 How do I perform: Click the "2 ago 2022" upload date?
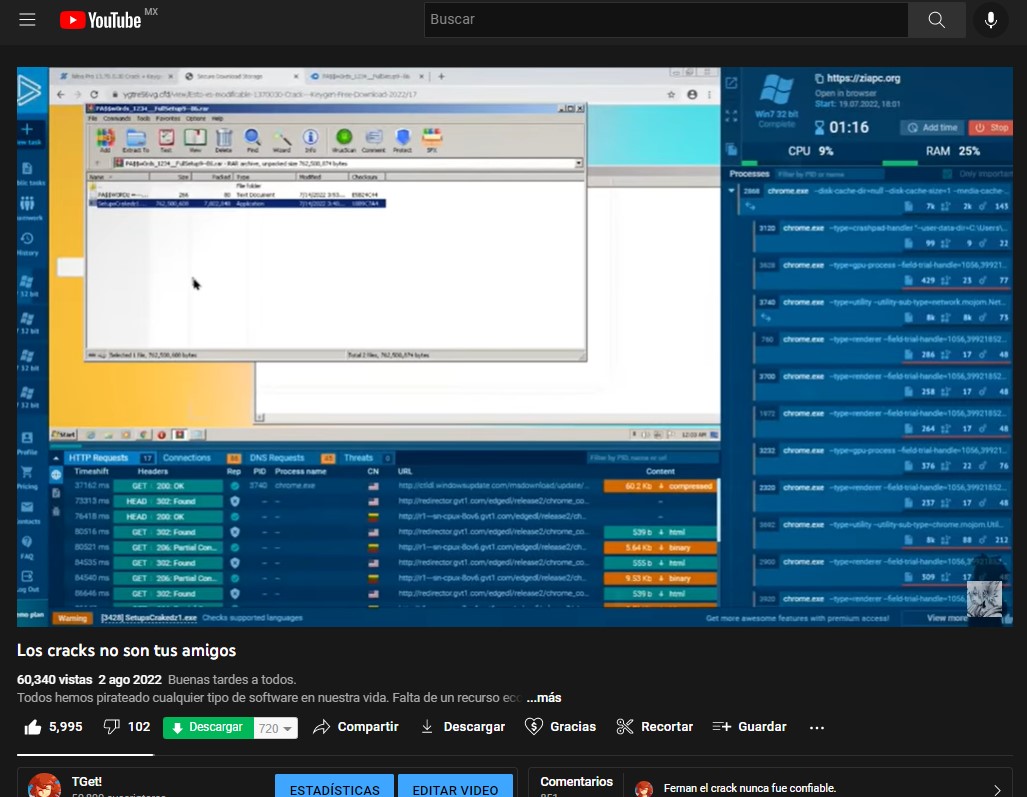[130, 680]
